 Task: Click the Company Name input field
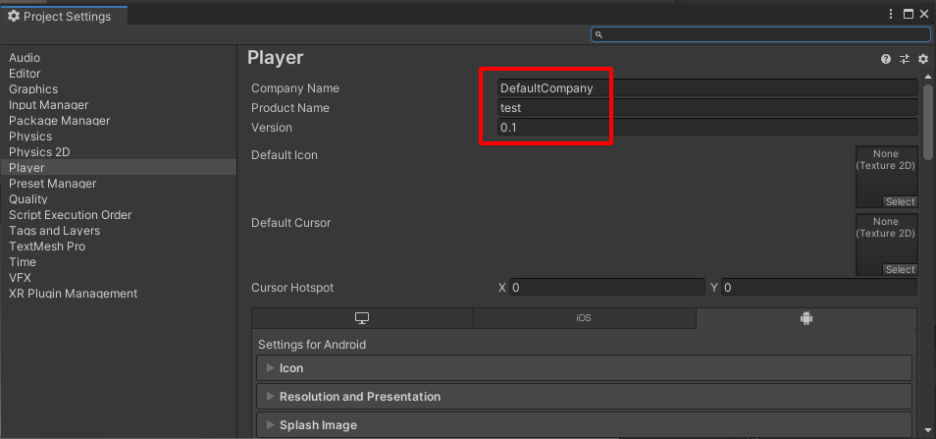pyautogui.click(x=707, y=88)
